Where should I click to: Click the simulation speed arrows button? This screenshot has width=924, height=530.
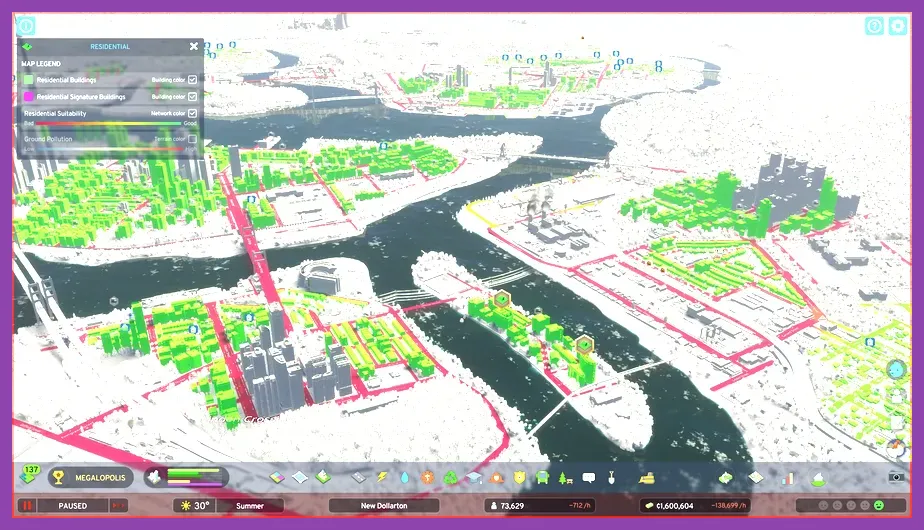click(x=118, y=506)
